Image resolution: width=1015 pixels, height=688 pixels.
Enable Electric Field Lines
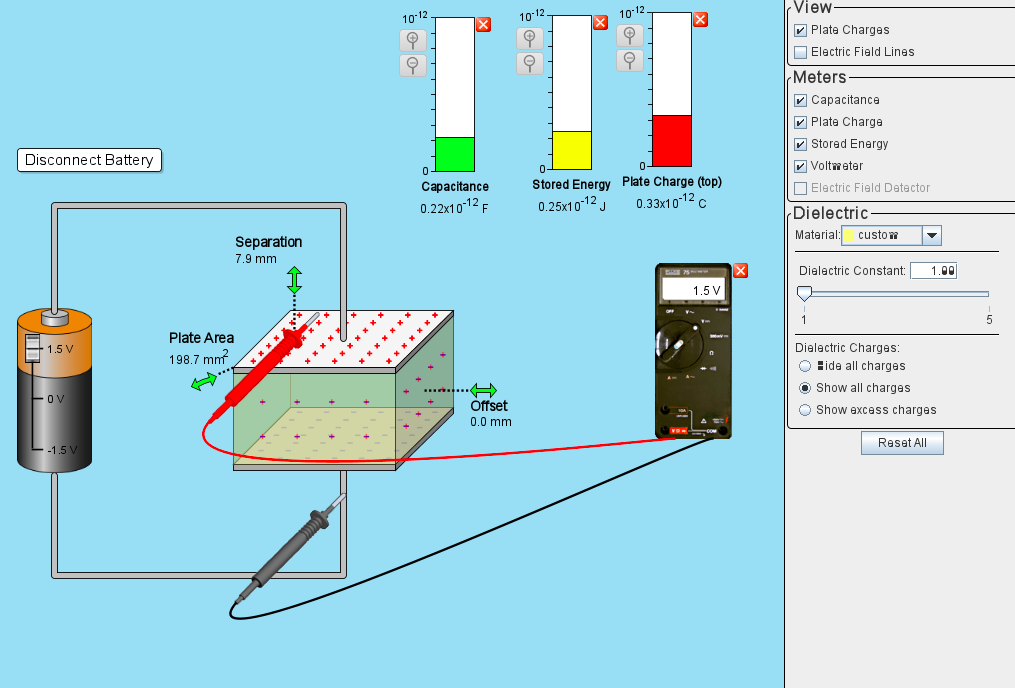[x=799, y=52]
